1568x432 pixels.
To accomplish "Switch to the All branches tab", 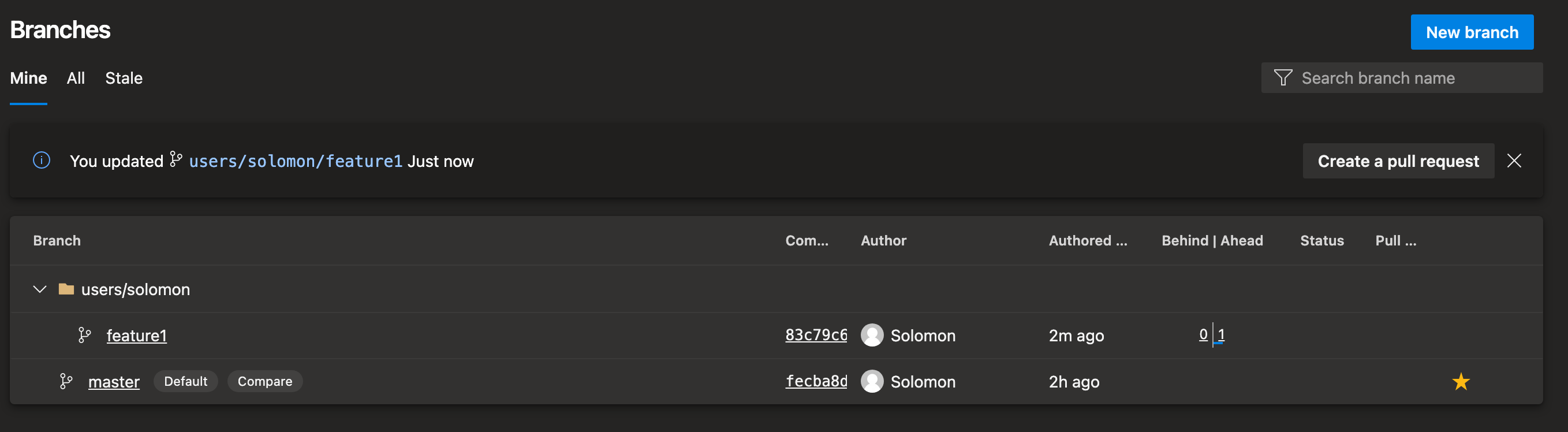I will pyautogui.click(x=76, y=78).
